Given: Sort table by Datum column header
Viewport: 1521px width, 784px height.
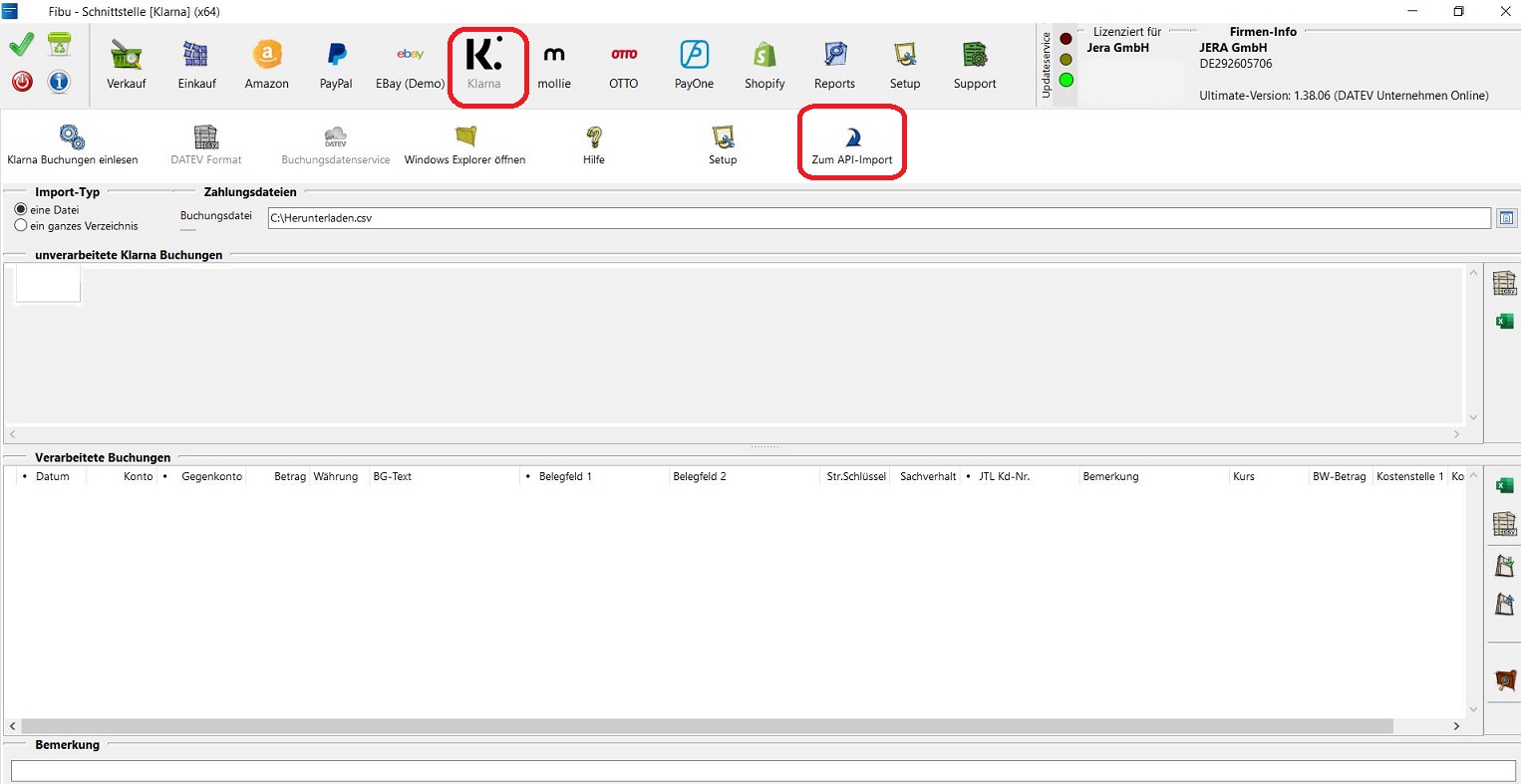Looking at the screenshot, I should 53,477.
